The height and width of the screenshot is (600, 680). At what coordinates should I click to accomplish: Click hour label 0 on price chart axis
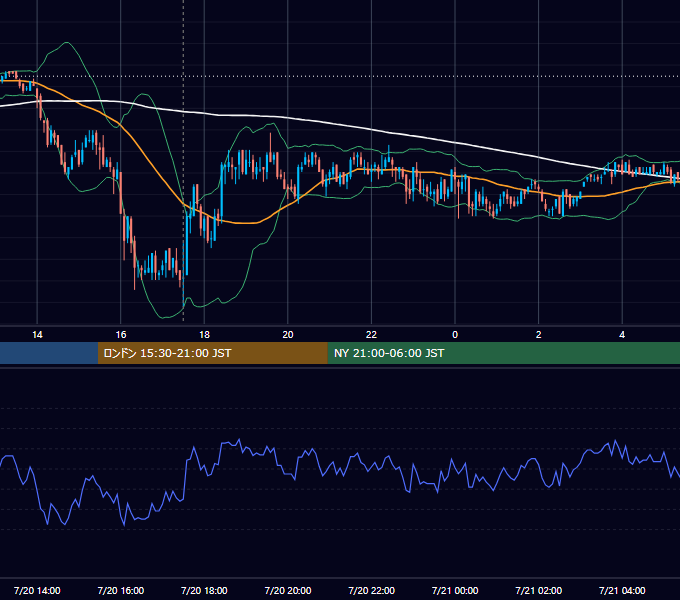[x=455, y=335]
